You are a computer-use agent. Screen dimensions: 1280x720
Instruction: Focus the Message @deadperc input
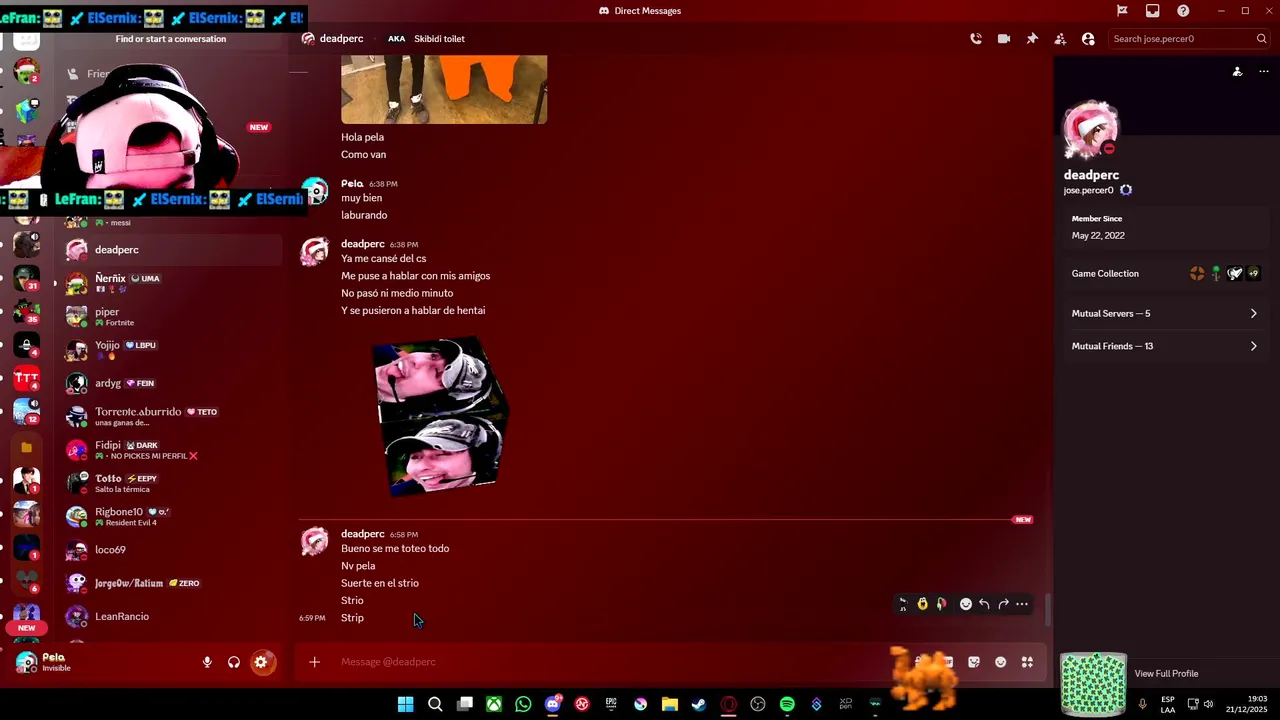click(610, 662)
